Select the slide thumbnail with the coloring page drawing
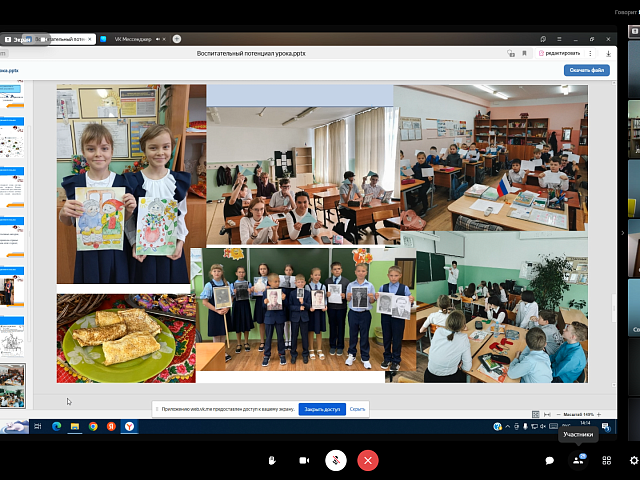The height and width of the screenshot is (480, 640). click(x=12, y=337)
